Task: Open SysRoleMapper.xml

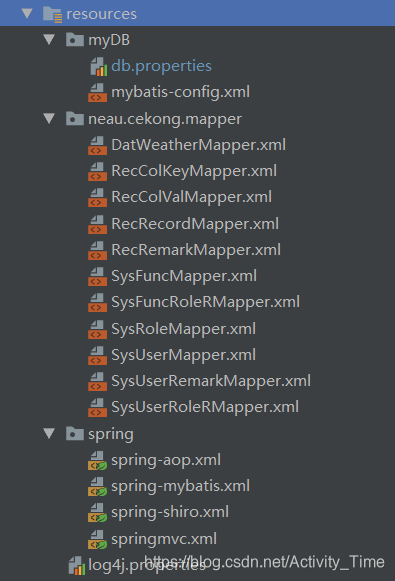Action: [x=183, y=329]
